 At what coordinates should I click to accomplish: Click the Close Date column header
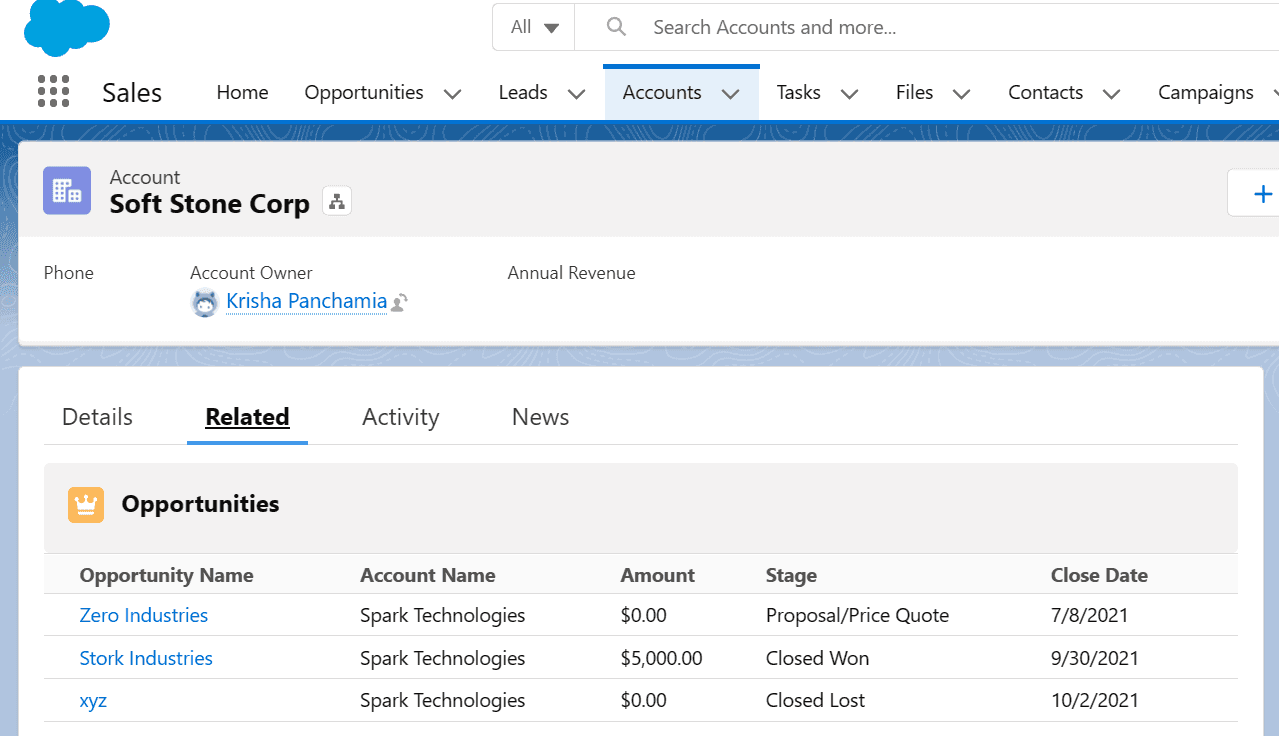pyautogui.click(x=1099, y=575)
